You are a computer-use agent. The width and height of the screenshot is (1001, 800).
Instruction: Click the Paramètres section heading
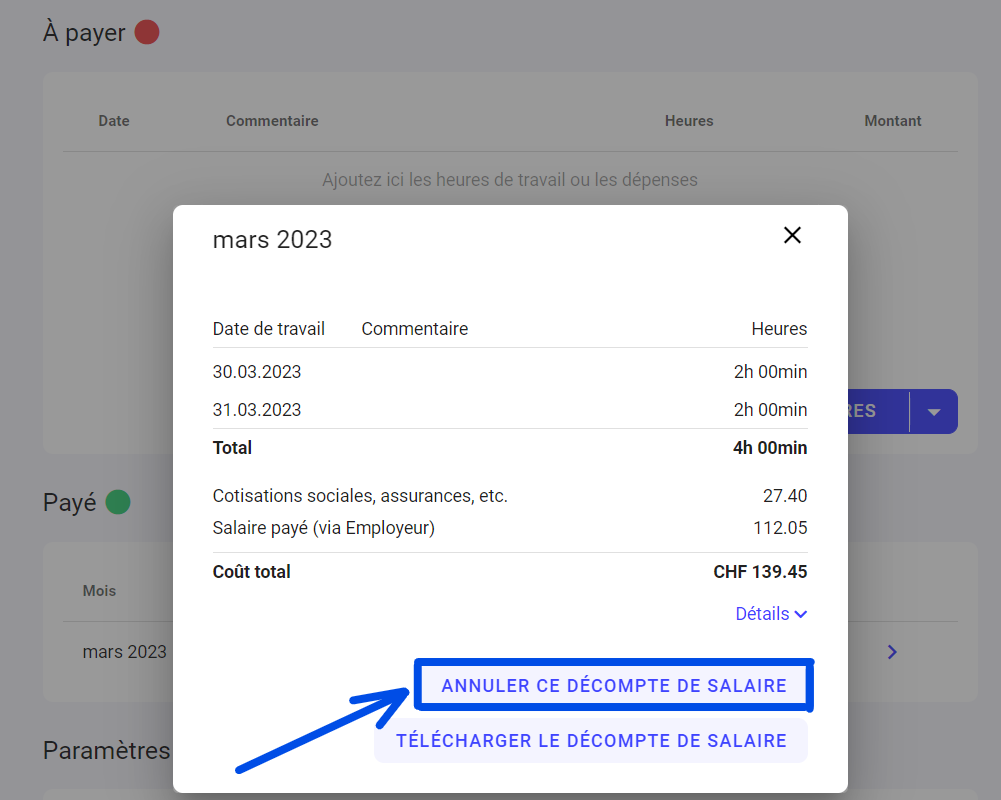point(107,750)
